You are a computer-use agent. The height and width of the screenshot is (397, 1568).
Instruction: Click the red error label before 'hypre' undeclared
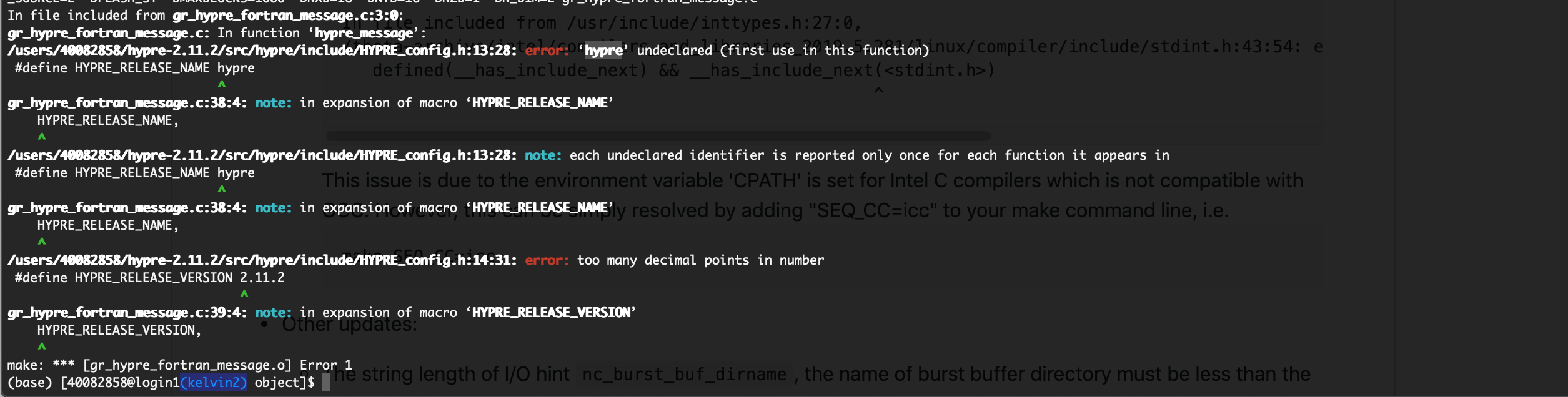[x=547, y=51]
